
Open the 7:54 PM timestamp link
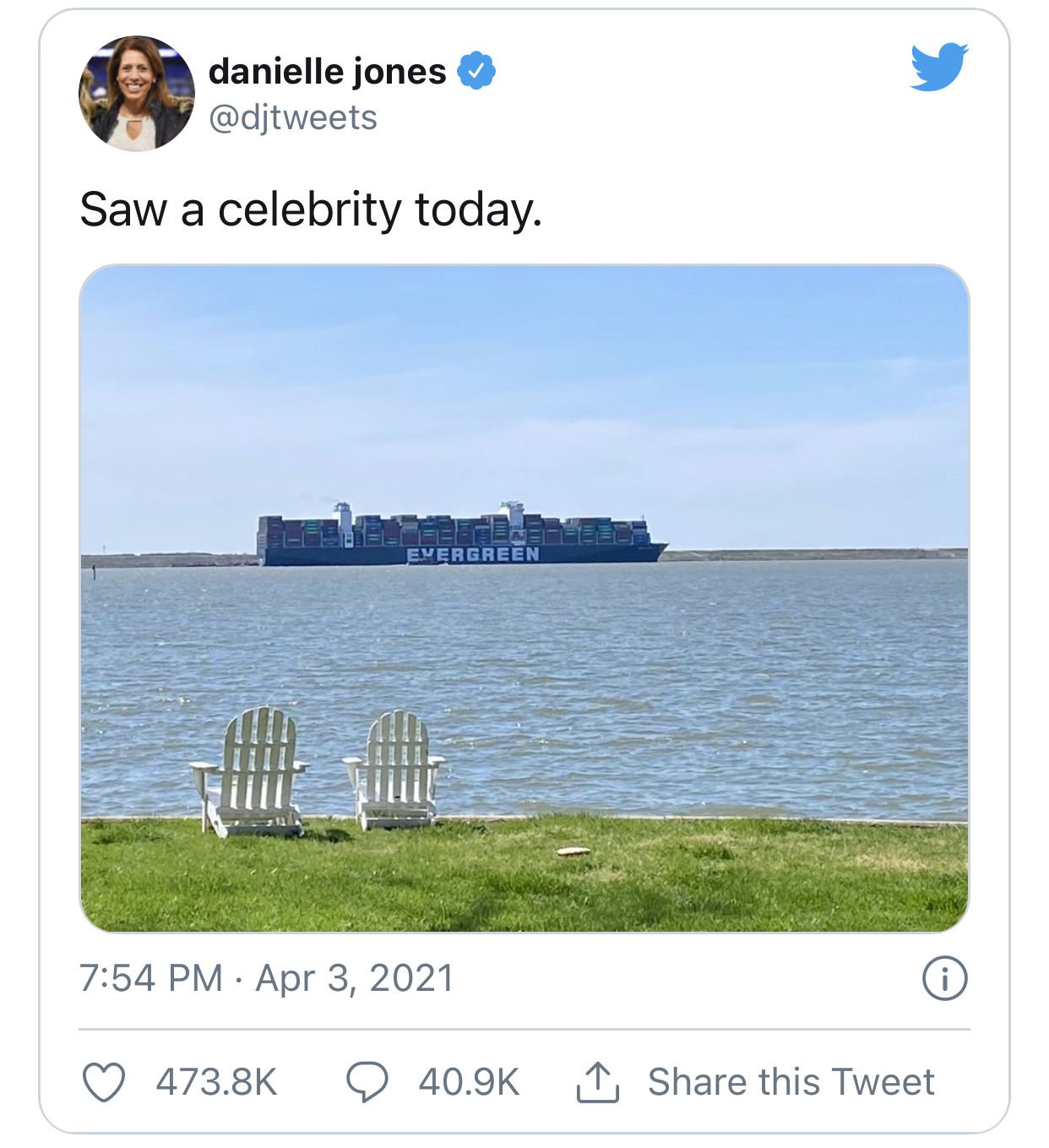coord(151,978)
